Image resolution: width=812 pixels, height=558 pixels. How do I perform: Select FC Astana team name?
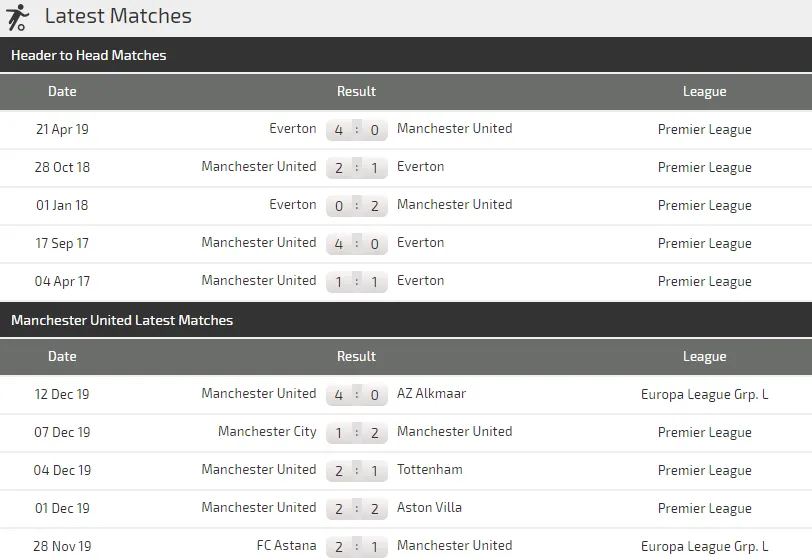[x=286, y=546]
